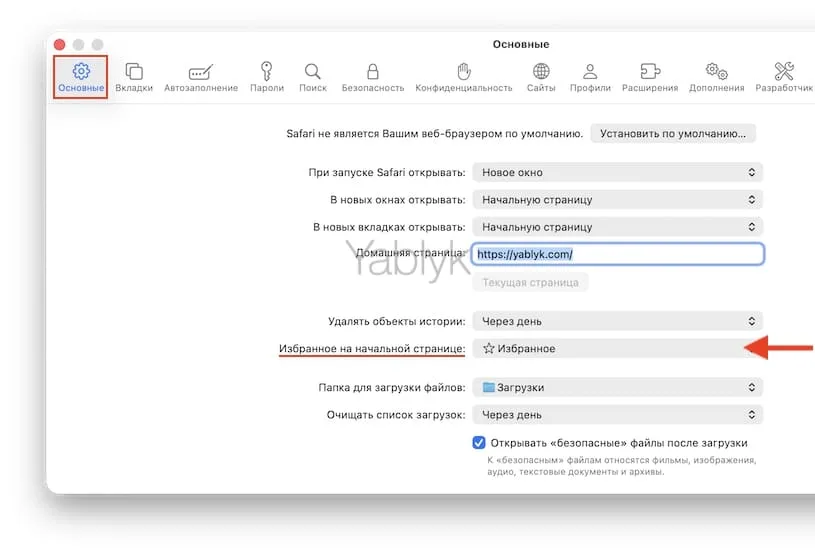Toggle the Открывать «безопасные» файлы checkbox
Viewport: 815px width, 555px height.
[x=479, y=442]
